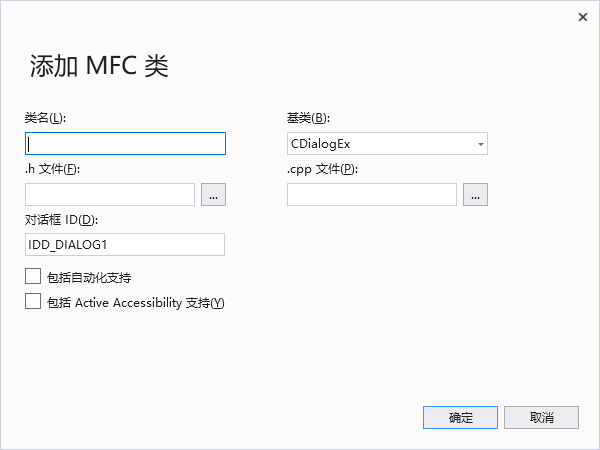The image size is (600, 450).
Task: Click the 类名(L) label
Action: coord(45,118)
